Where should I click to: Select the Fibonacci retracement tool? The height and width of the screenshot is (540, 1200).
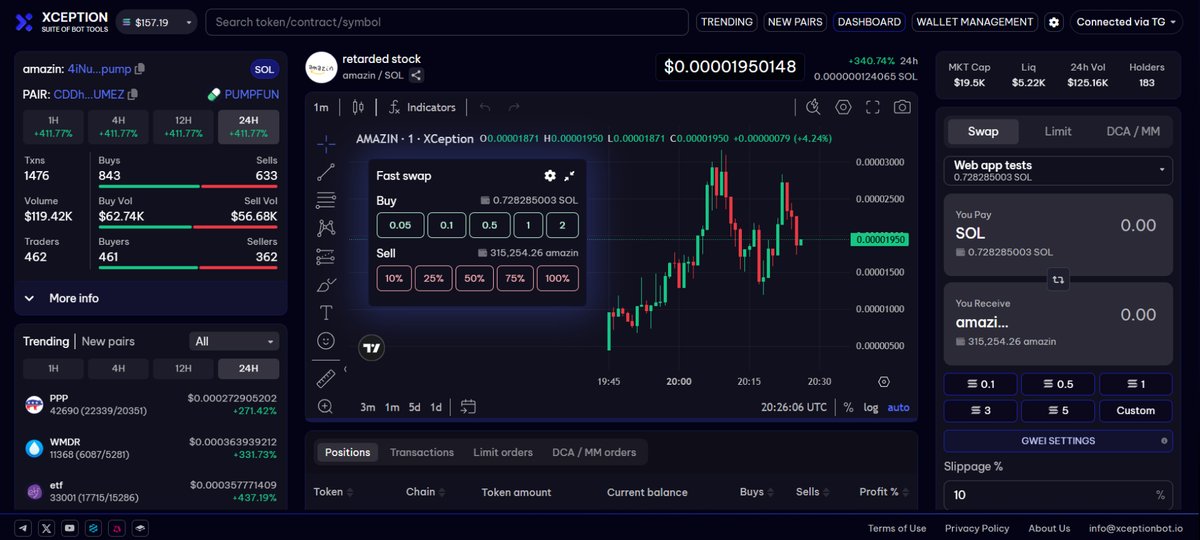(326, 200)
